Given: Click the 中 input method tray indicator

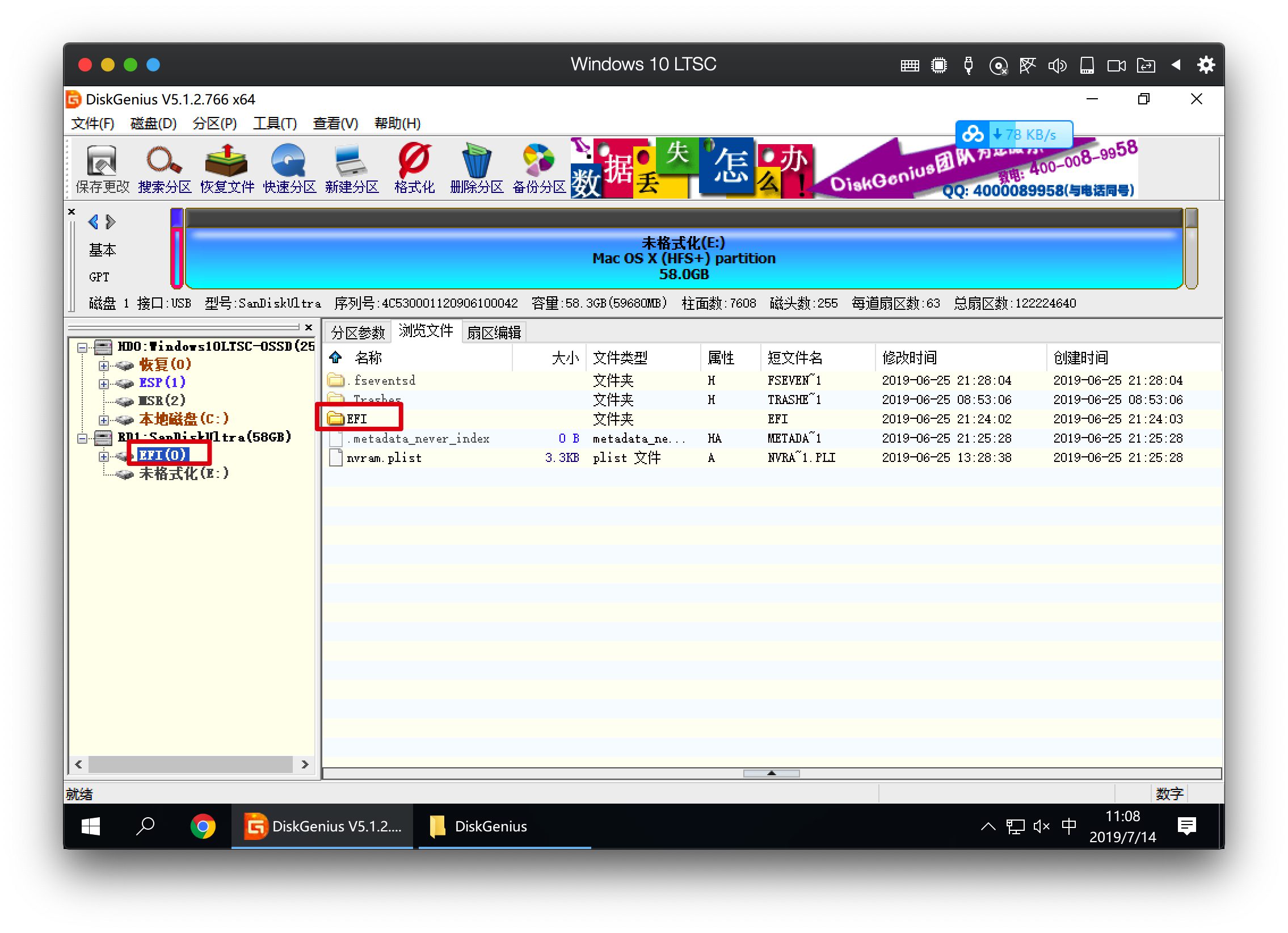Looking at the screenshot, I should [x=1069, y=826].
